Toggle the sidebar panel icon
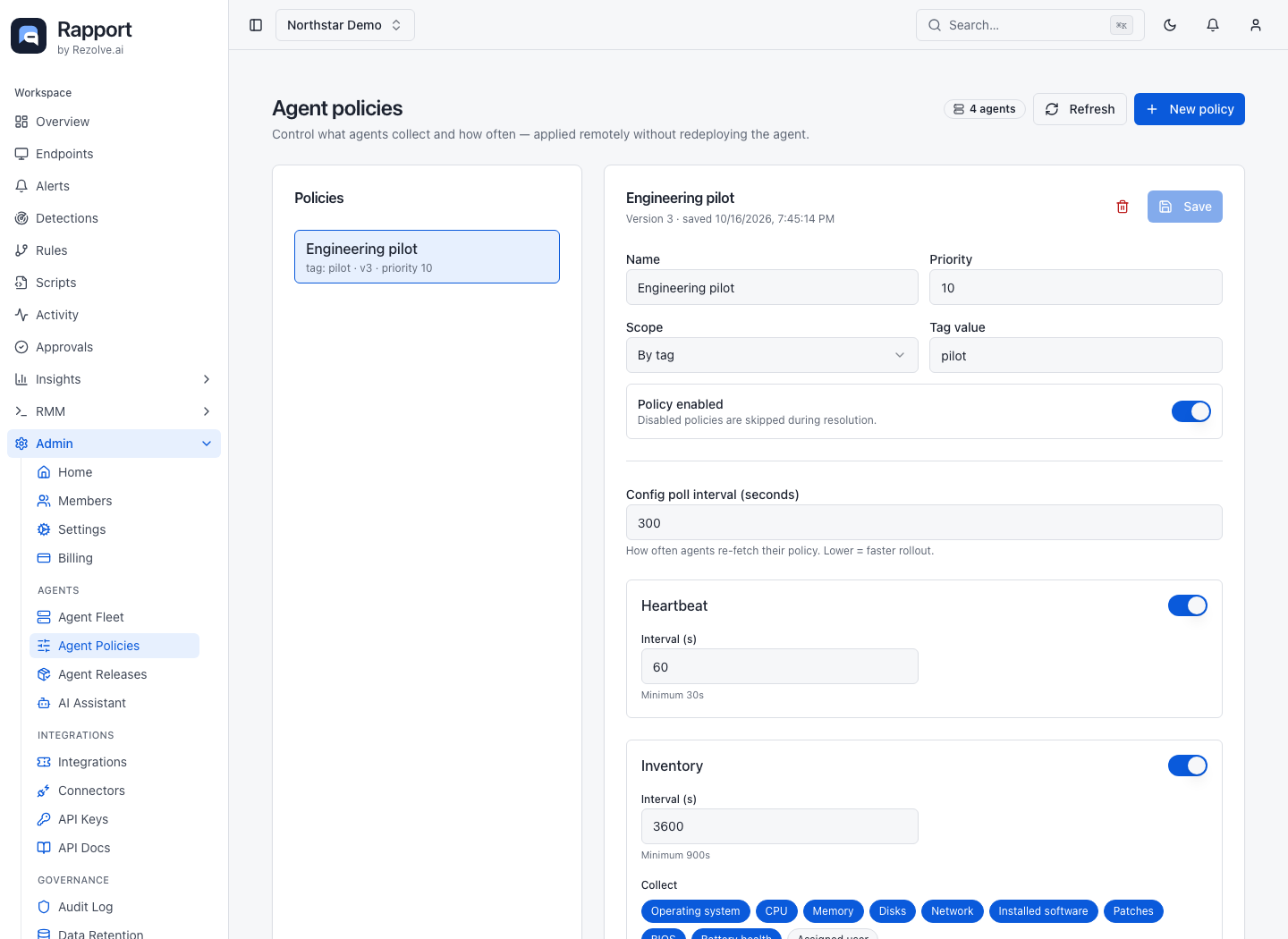 tap(256, 25)
